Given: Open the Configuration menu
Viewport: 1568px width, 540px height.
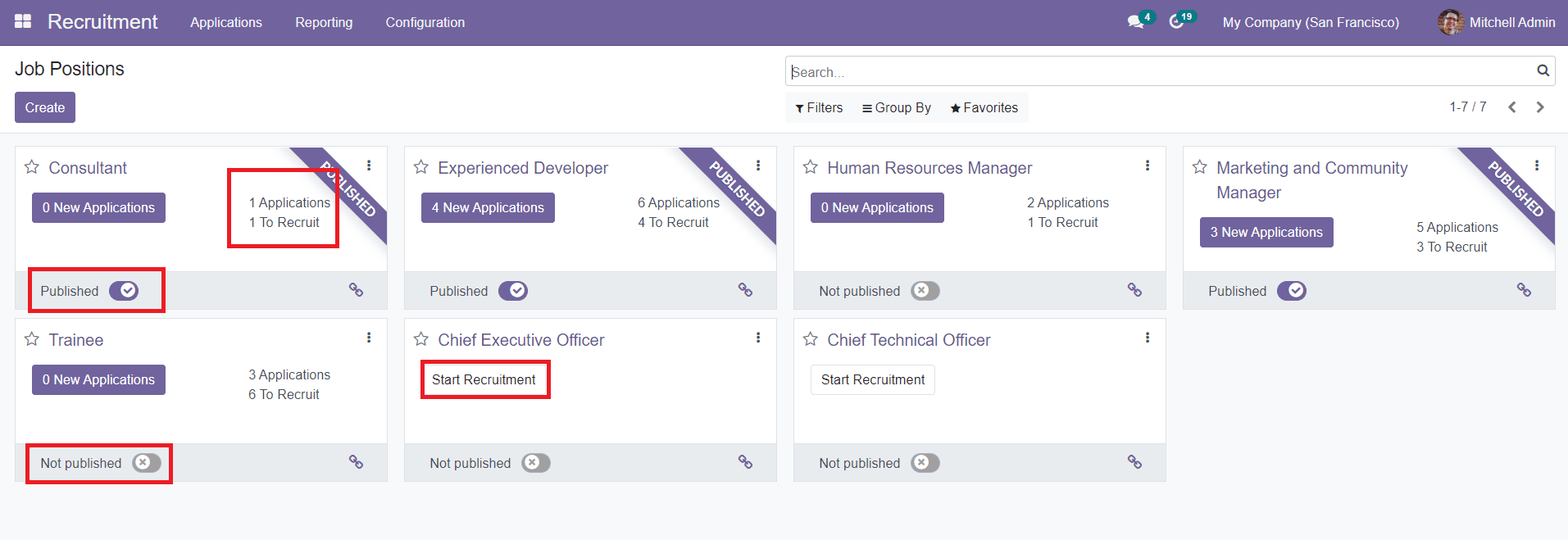Looking at the screenshot, I should pyautogui.click(x=425, y=22).
